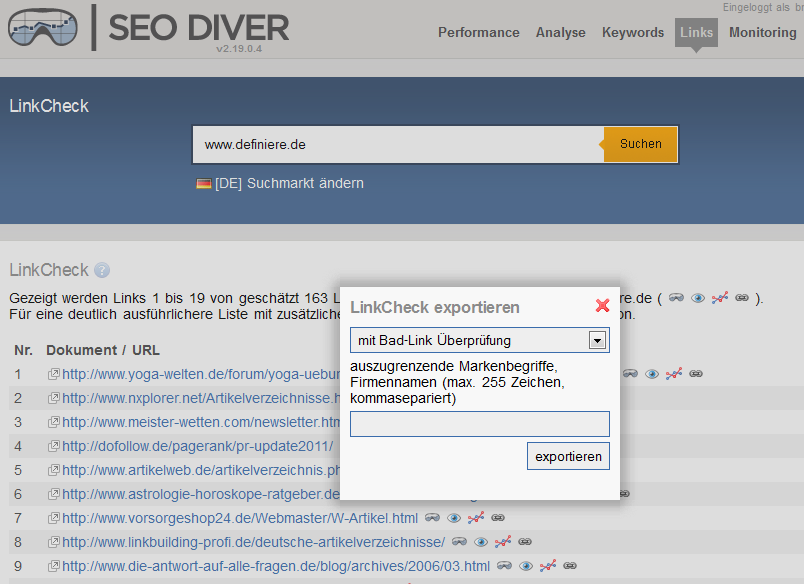Open the nxplorer.net Artikelverzeichnisse link
This screenshot has height=584, width=804.
tap(201, 398)
